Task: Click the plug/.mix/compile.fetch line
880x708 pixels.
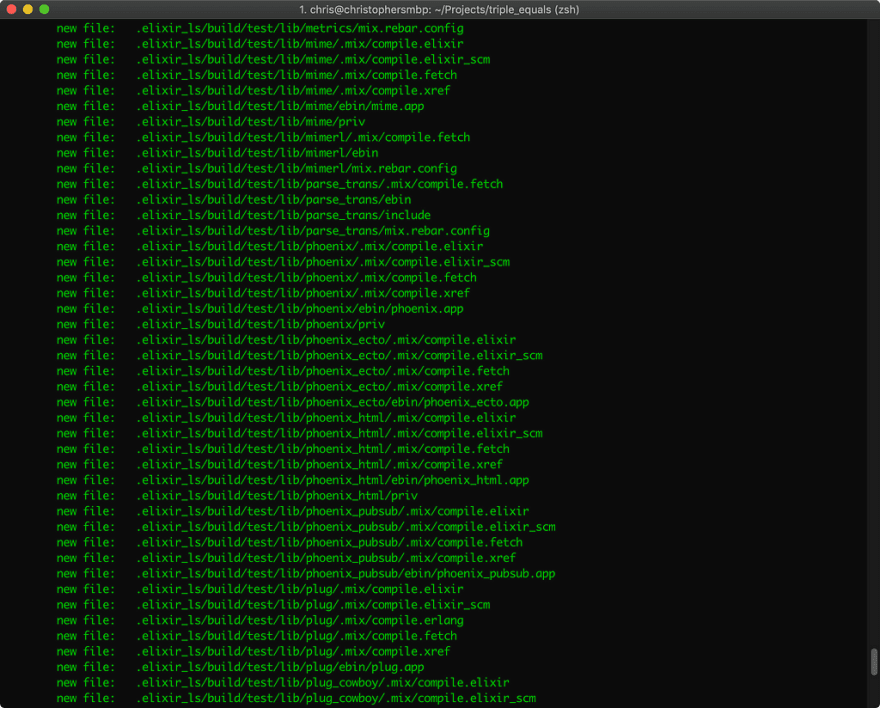Action: click(256, 636)
